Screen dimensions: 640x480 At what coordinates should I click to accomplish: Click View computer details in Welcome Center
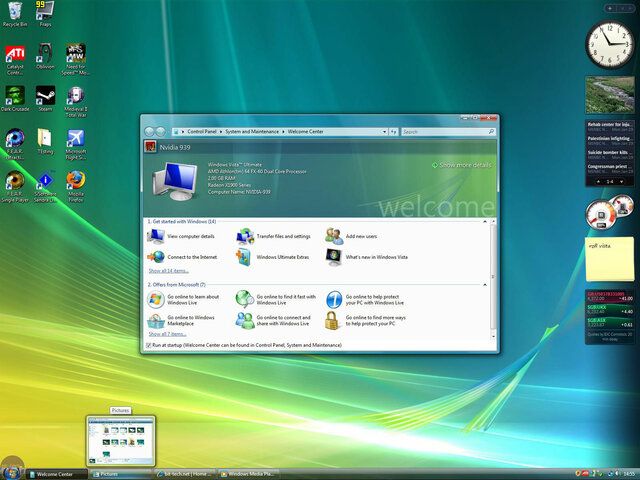(x=181, y=236)
